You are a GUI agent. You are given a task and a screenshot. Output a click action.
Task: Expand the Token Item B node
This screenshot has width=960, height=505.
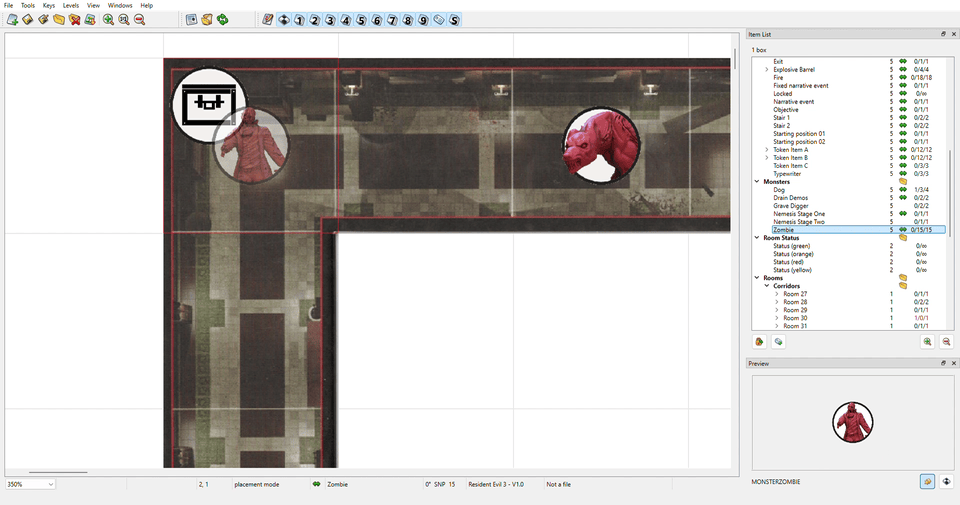point(767,157)
